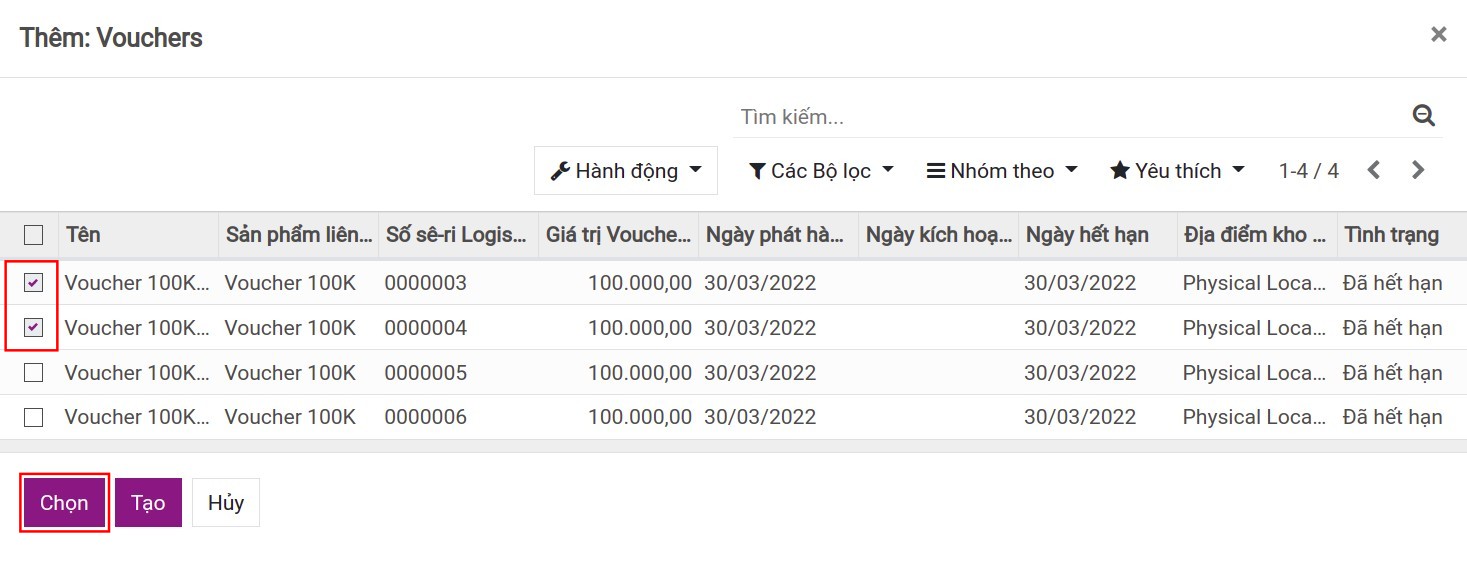Toggle the select-all header checkbox
Screen dimensions: 1467x561
33,235
